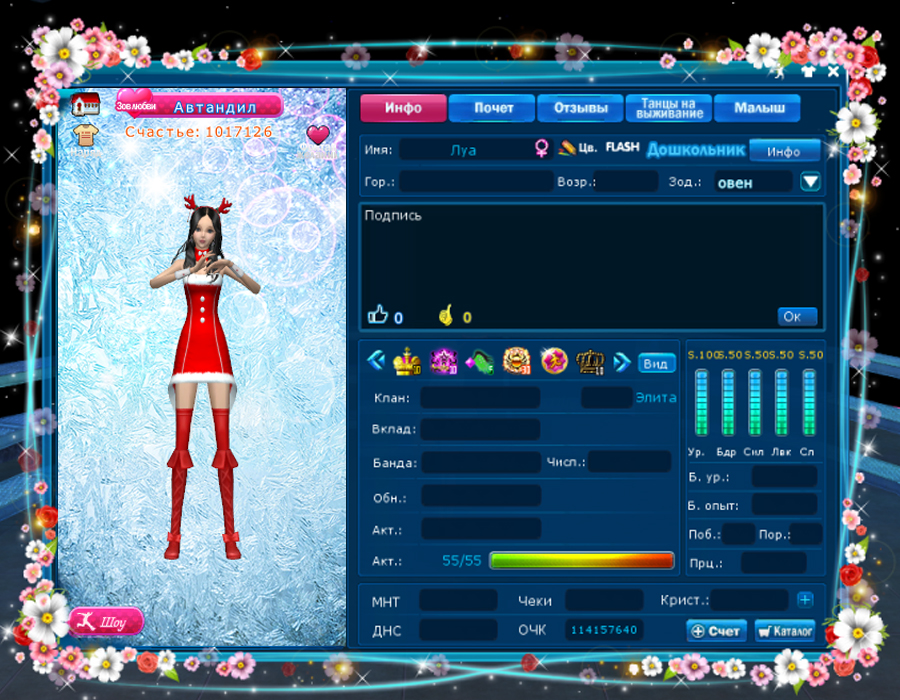Screen dimensions: 900x700
Task: Select the pink round star medal badge
Action: pyautogui.click(x=553, y=361)
